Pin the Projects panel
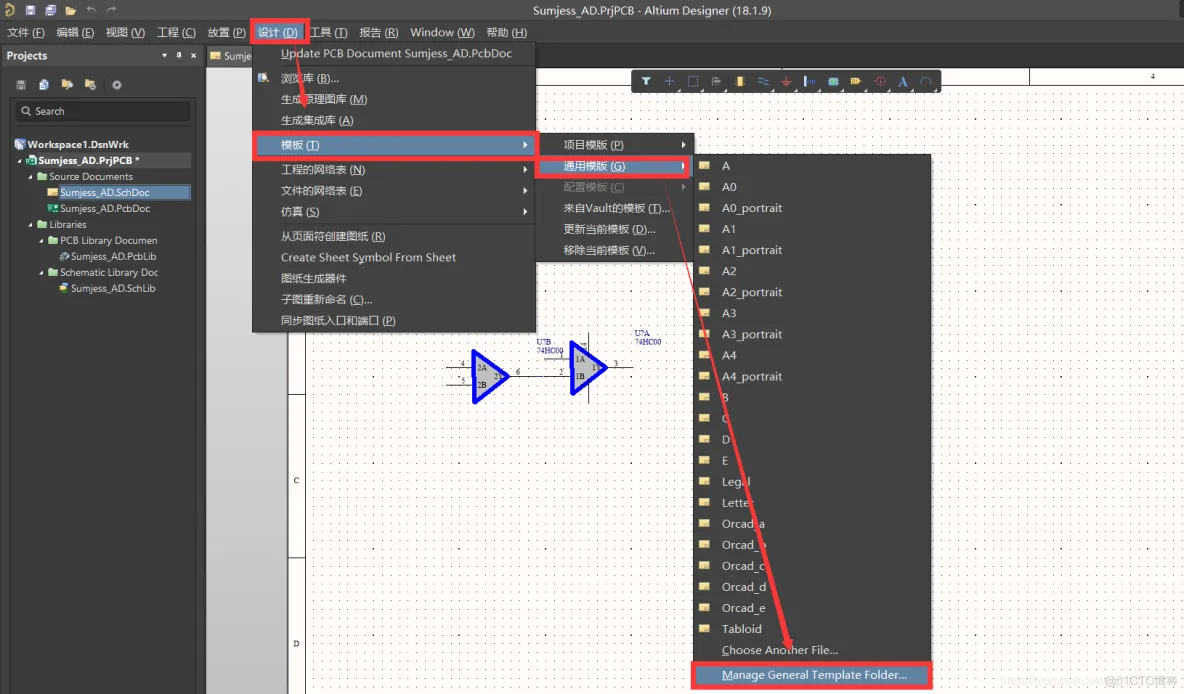Image resolution: width=1184 pixels, height=694 pixels. pyautogui.click(x=179, y=55)
